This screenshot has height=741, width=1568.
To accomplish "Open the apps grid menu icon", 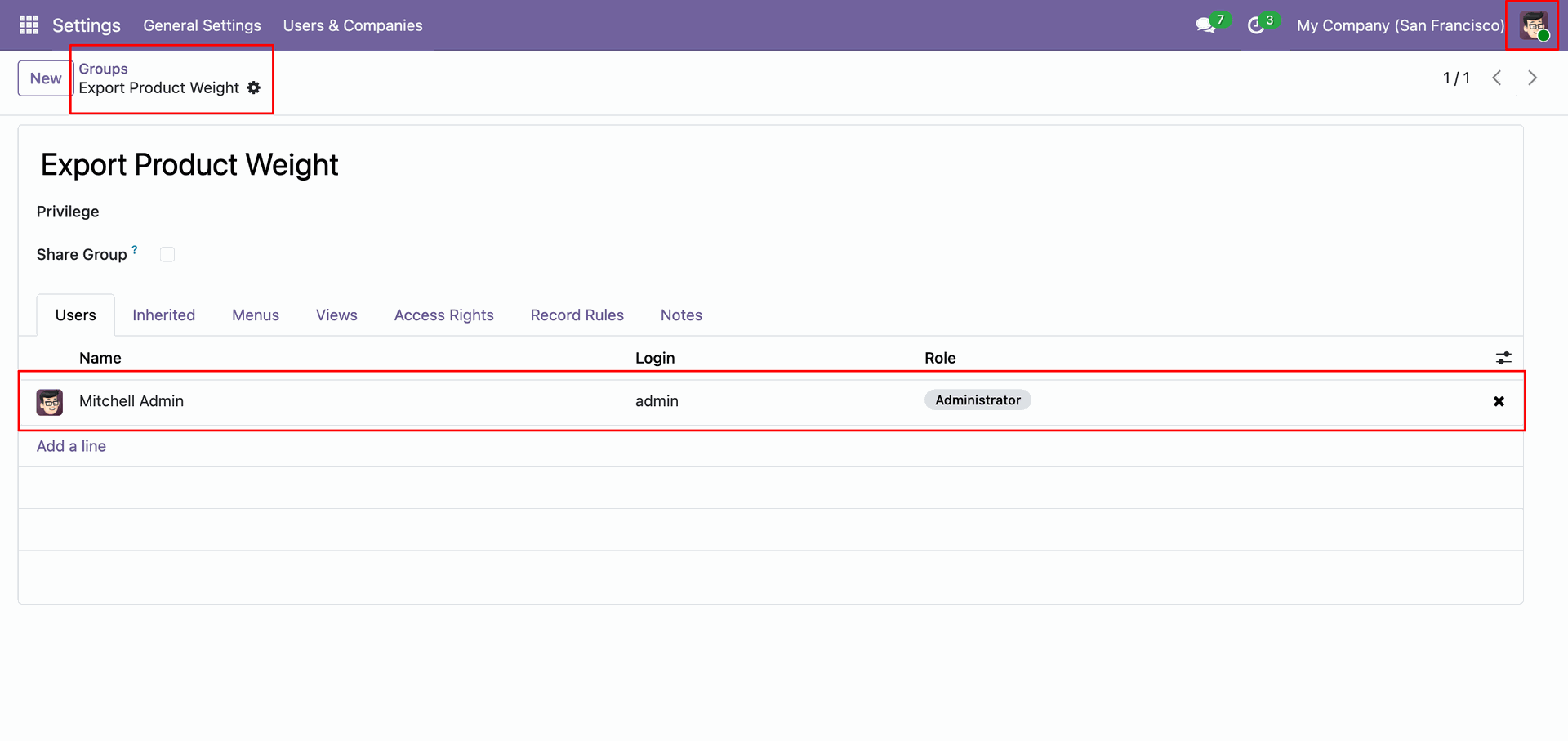I will (29, 25).
